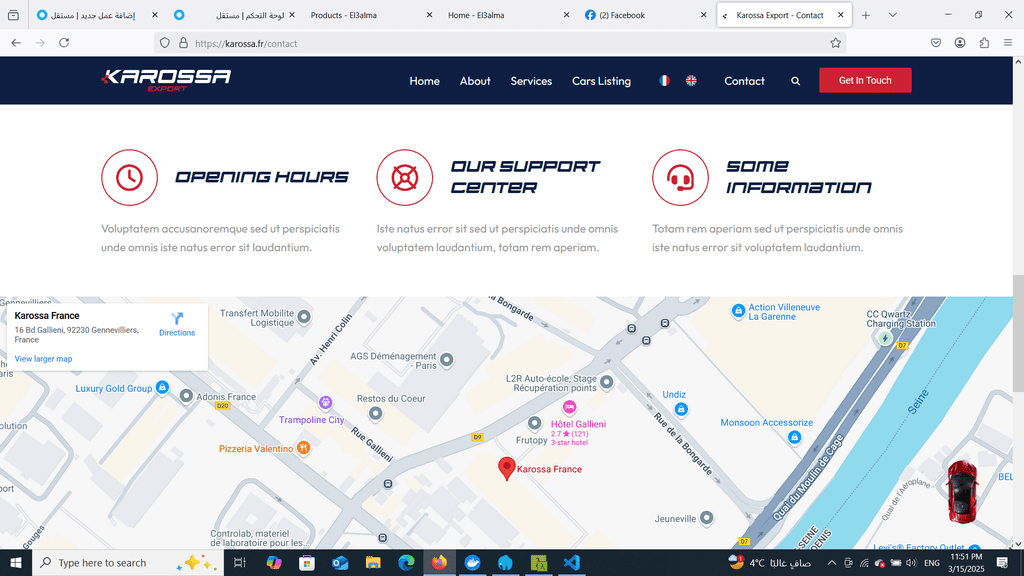Click the Opening Hours clock icon
This screenshot has width=1024, height=576.
129,178
